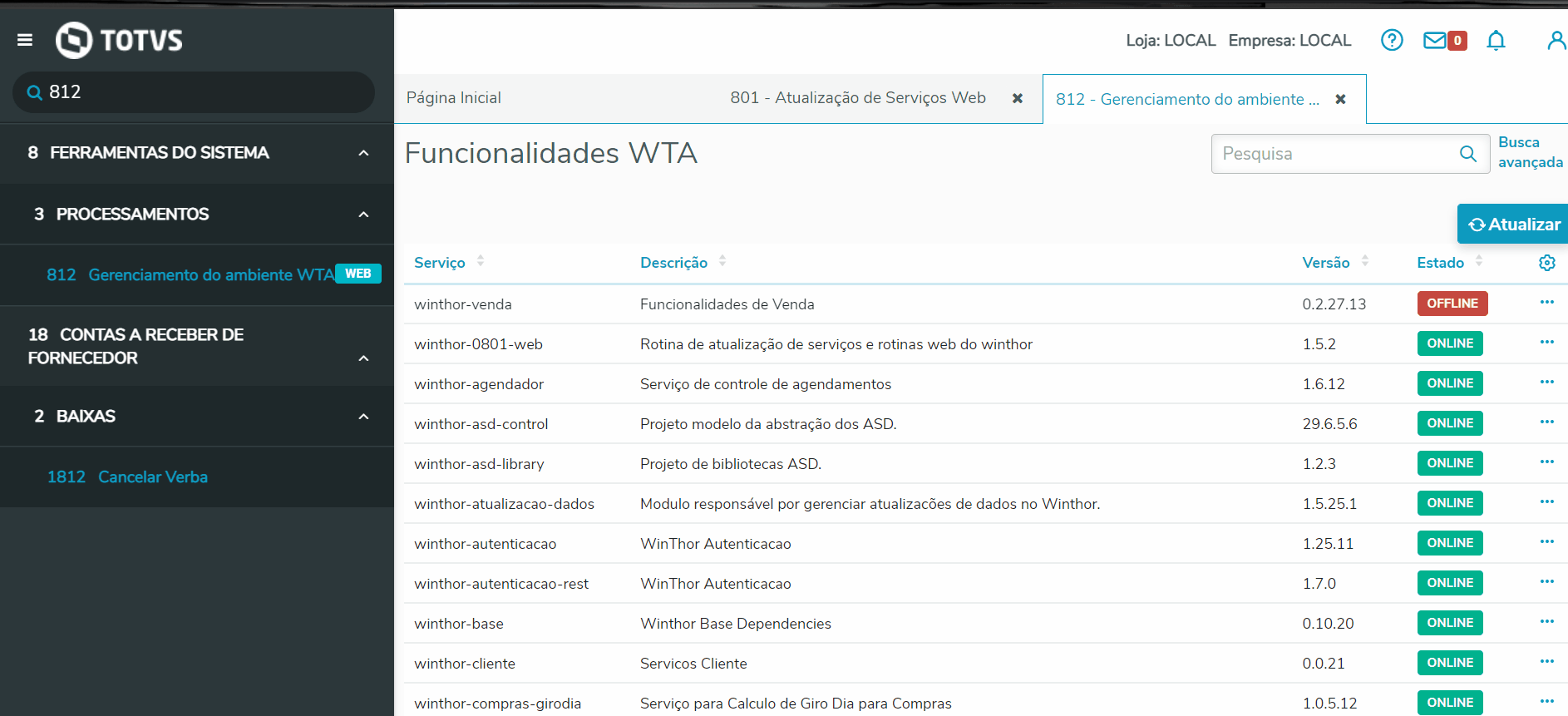Open actions menu for winthor-cliente
The image size is (1568, 716).
(x=1547, y=662)
